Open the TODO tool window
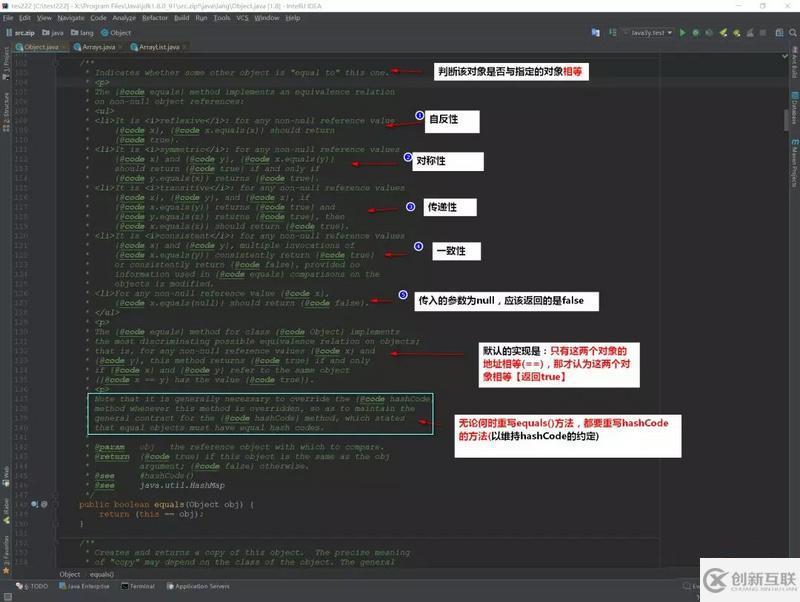The height and width of the screenshot is (602, 800). (x=32, y=586)
